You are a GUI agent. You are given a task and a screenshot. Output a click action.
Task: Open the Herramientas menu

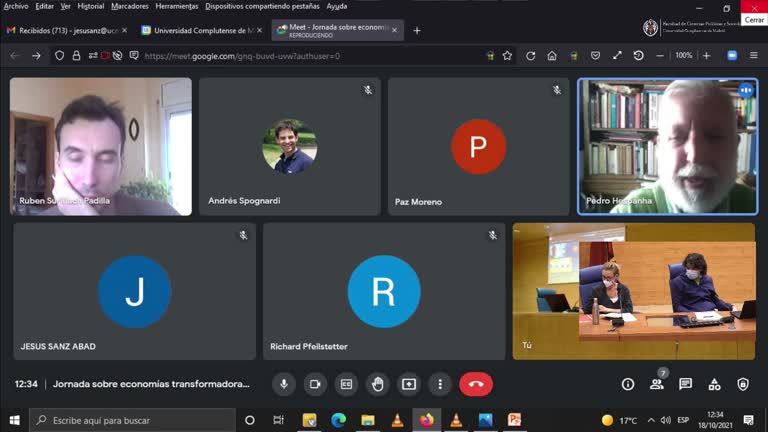point(177,6)
